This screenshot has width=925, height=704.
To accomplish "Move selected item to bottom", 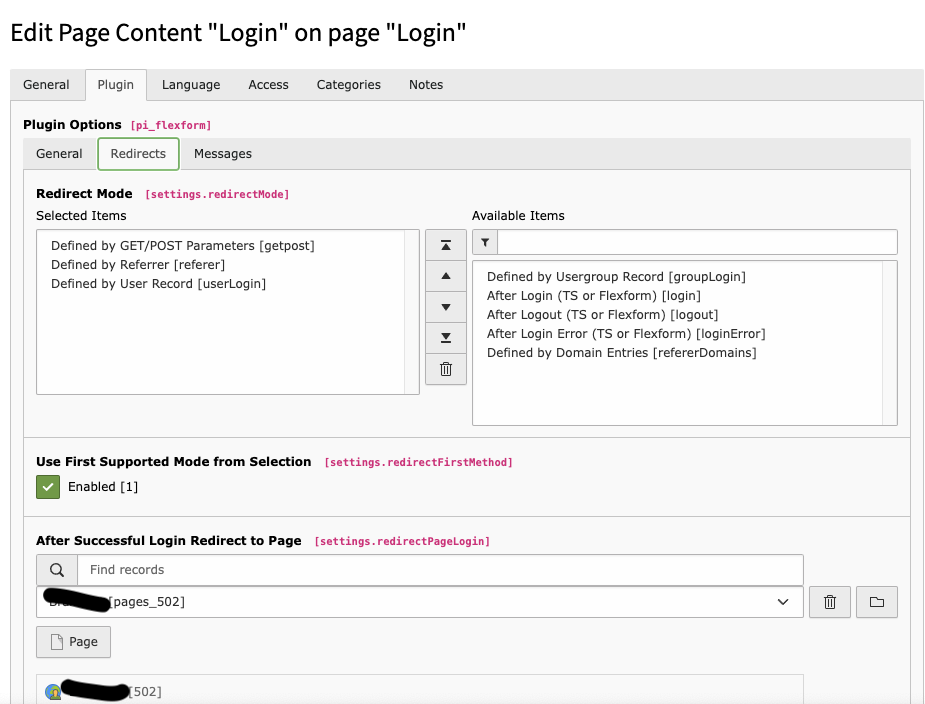I will coord(446,338).
